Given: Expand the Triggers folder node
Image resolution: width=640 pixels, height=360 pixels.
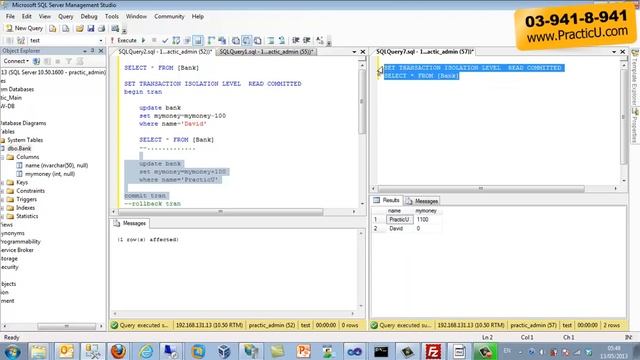Looking at the screenshot, I should tap(2, 199).
